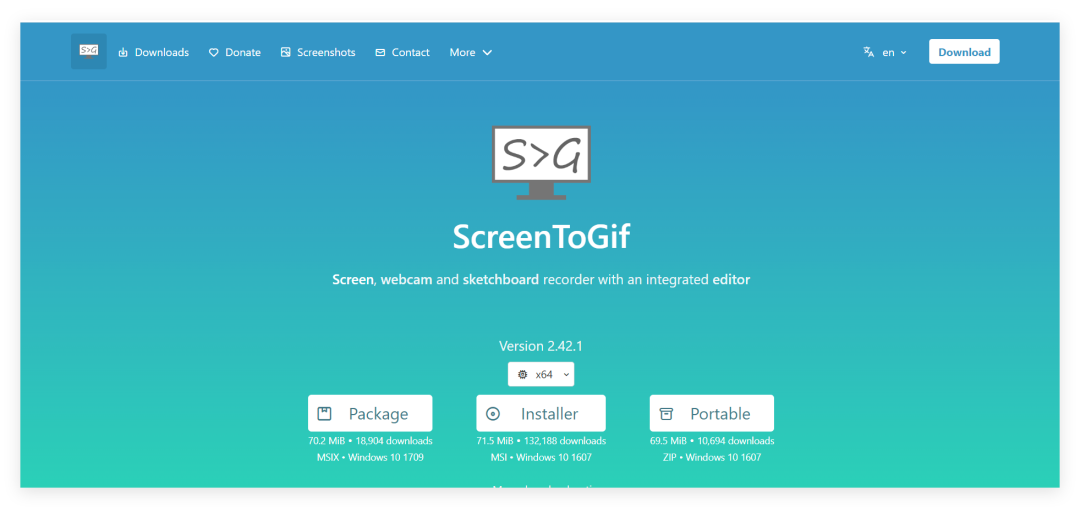Click the MSI • Windows 10 1607 text
This screenshot has width=1080, height=508.
[541, 457]
